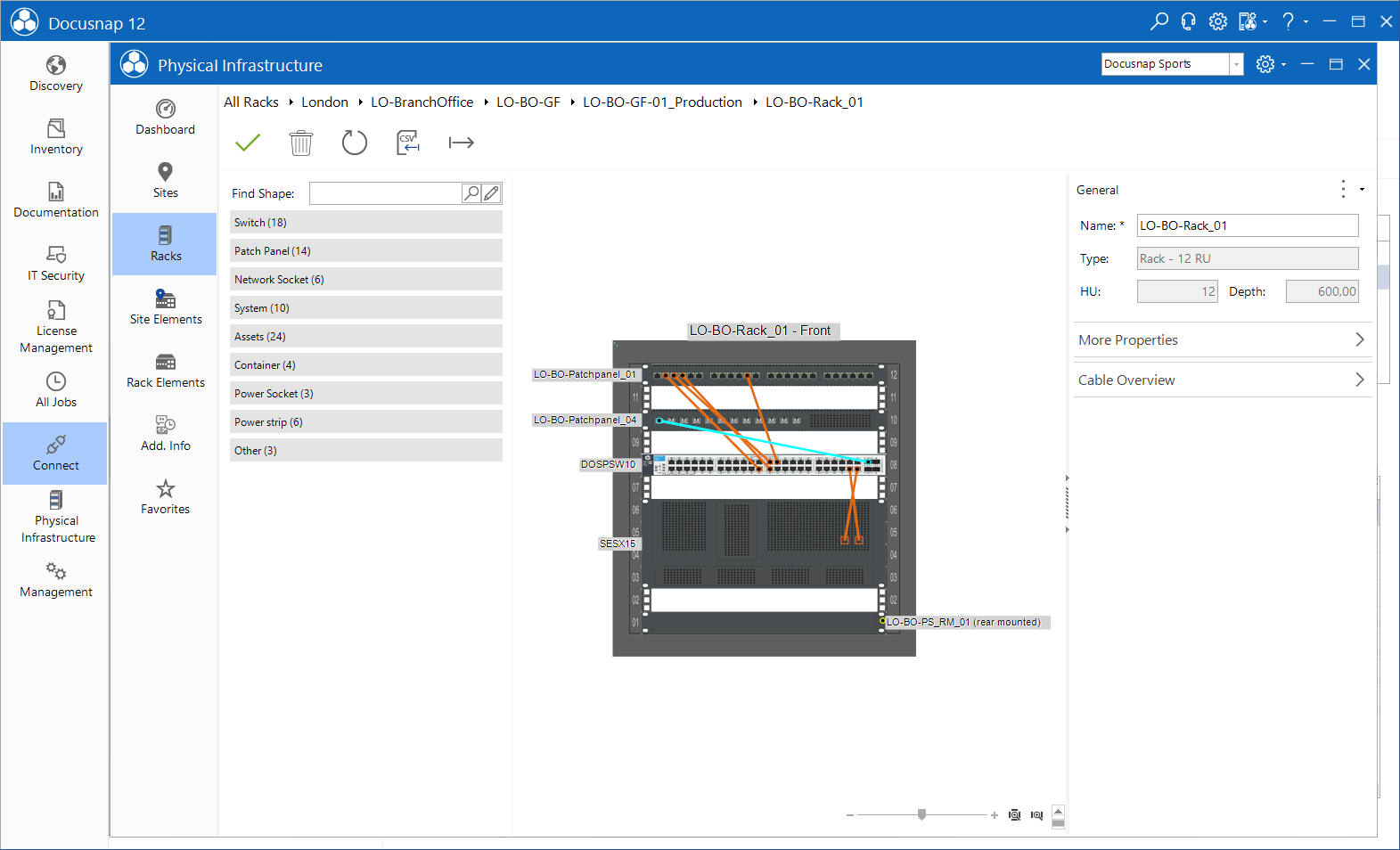Open the Inventory module
This screenshot has width=1400, height=850.
tap(55, 137)
